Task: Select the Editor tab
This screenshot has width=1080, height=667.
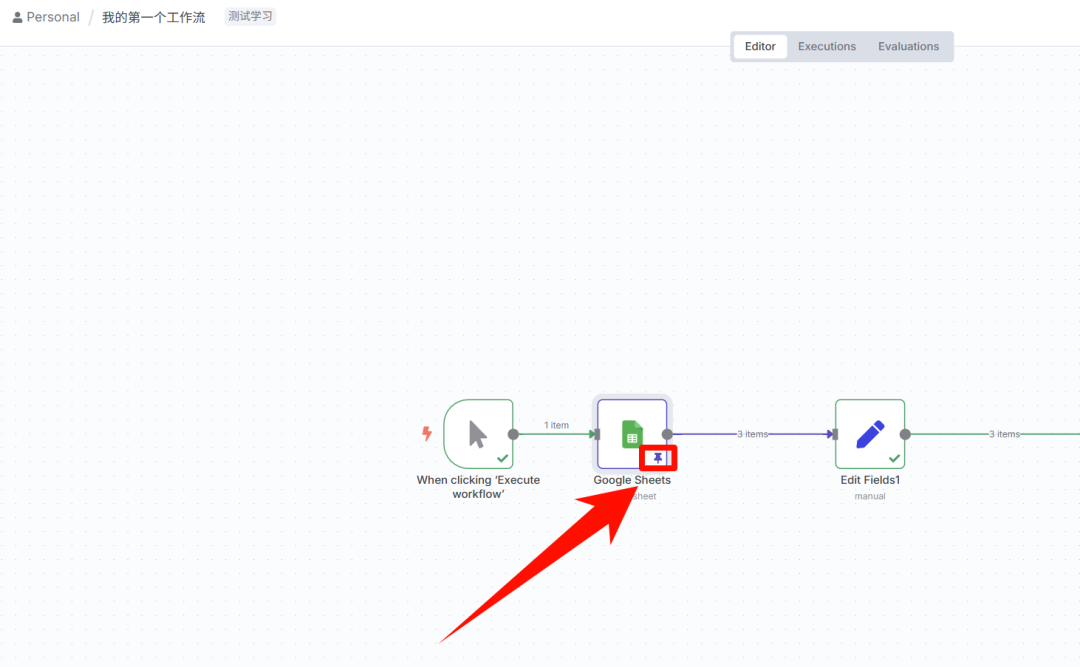Action: point(760,46)
